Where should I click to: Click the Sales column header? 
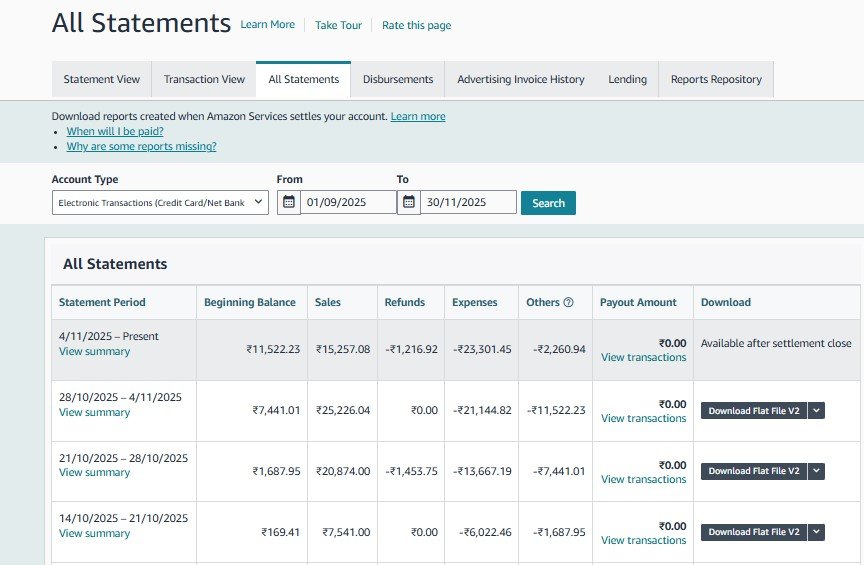(x=328, y=302)
